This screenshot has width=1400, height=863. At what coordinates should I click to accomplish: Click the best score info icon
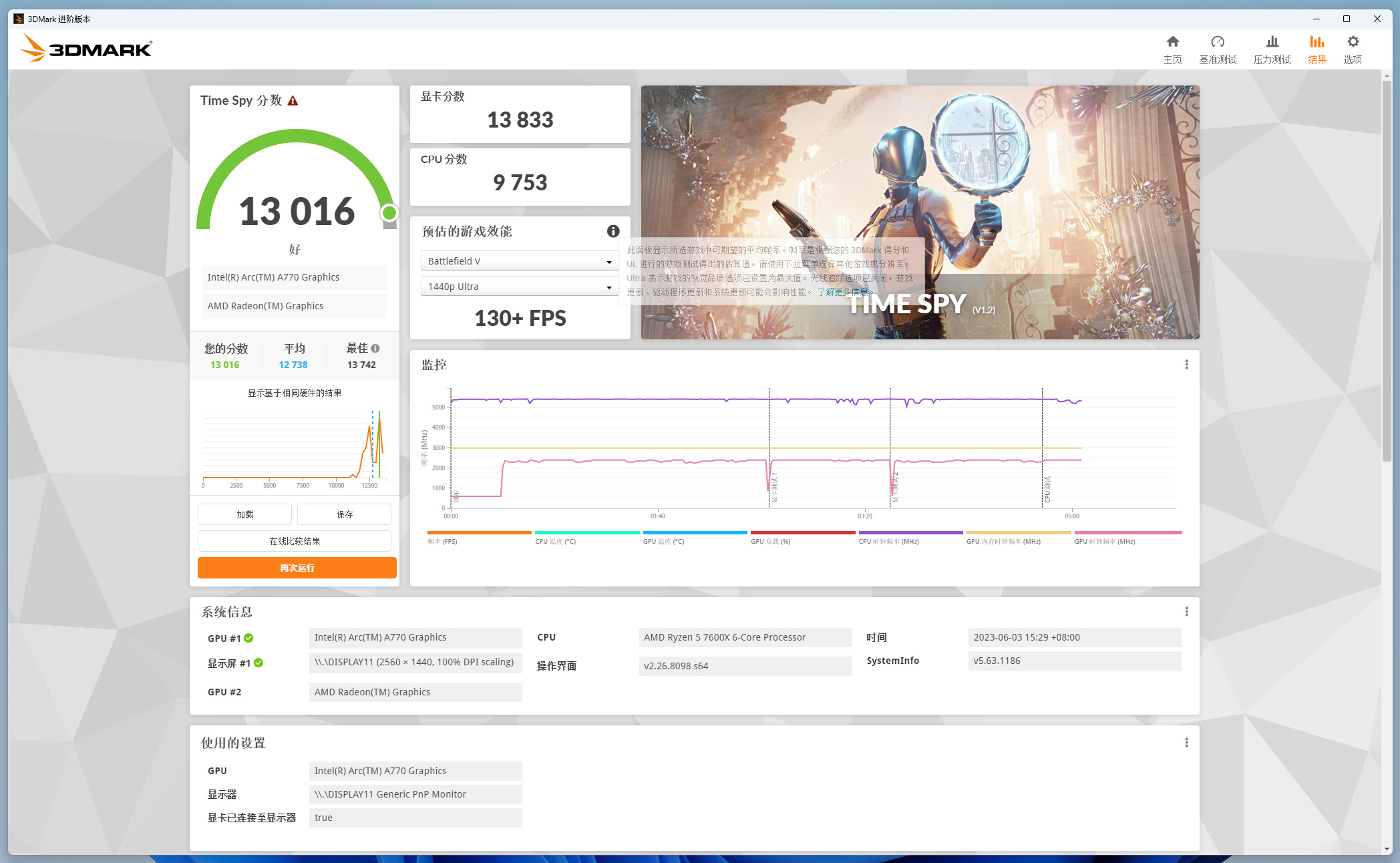coord(375,348)
